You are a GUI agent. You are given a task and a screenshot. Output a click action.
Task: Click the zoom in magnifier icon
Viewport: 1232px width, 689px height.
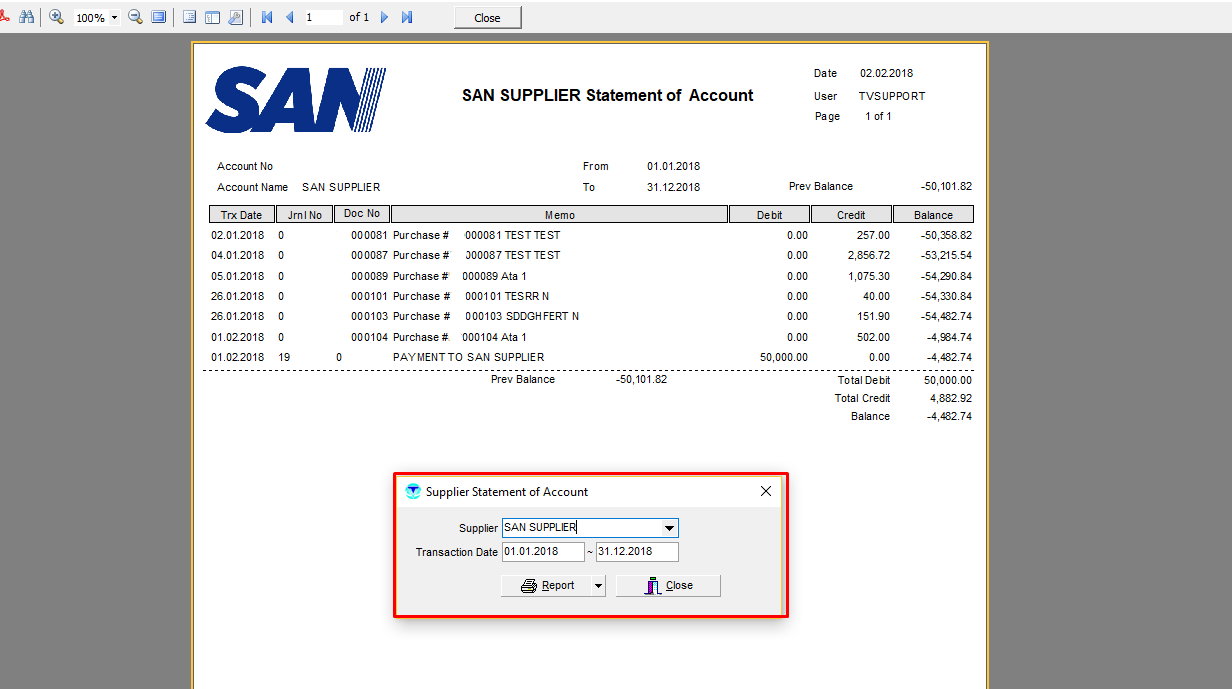click(56, 18)
